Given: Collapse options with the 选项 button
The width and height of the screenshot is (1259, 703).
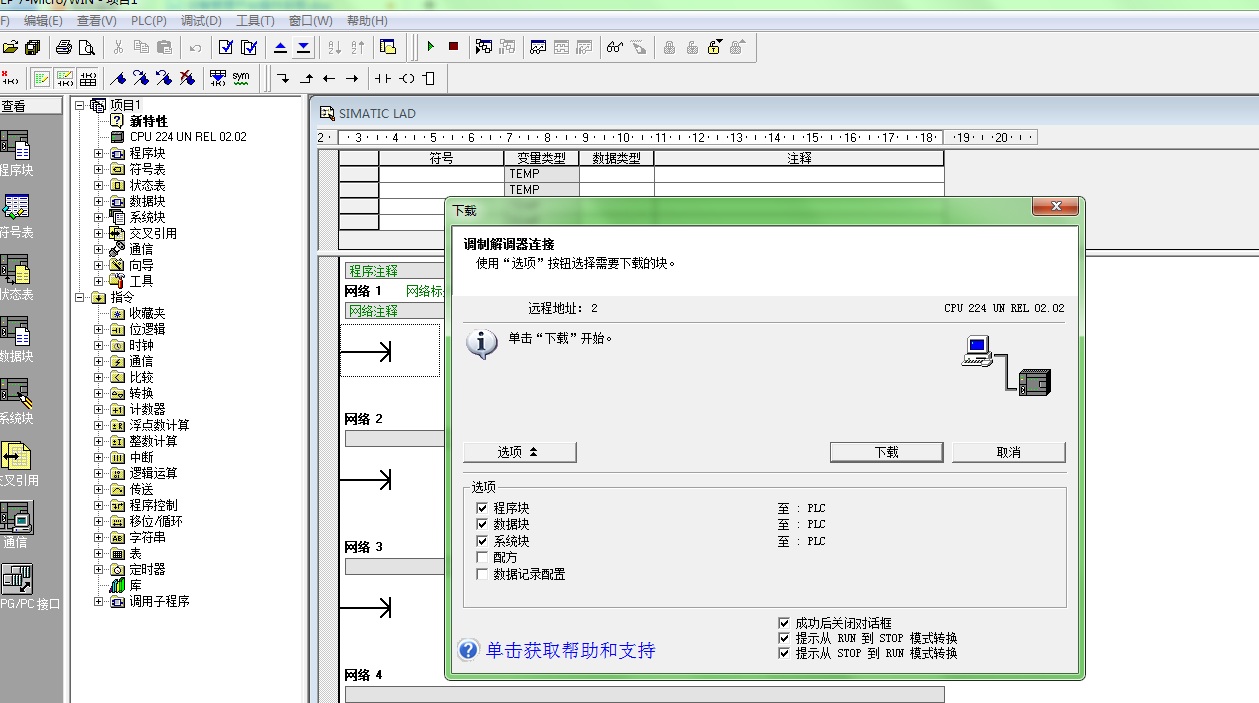Looking at the screenshot, I should pos(520,452).
